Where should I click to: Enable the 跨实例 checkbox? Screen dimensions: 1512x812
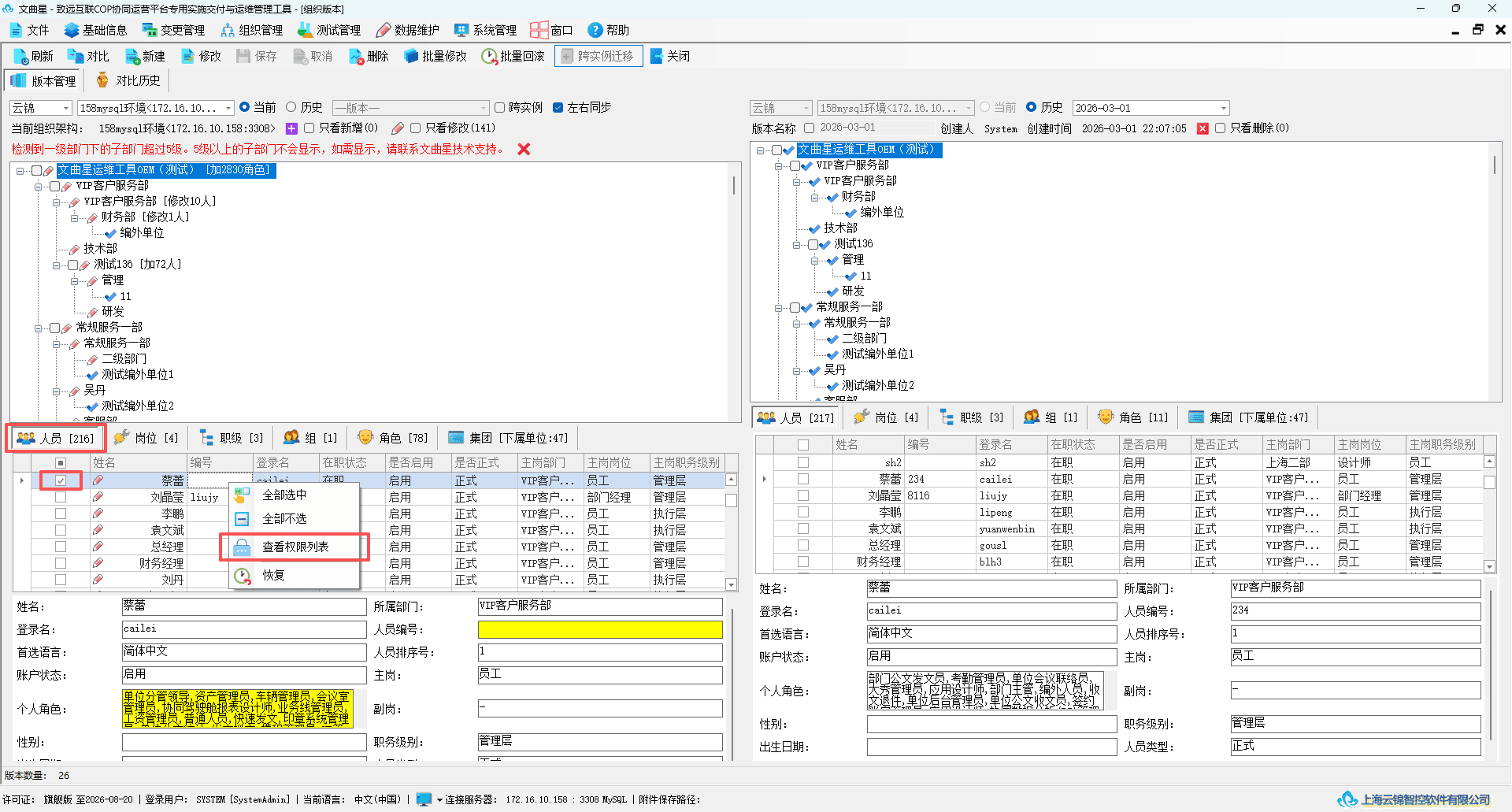point(499,108)
